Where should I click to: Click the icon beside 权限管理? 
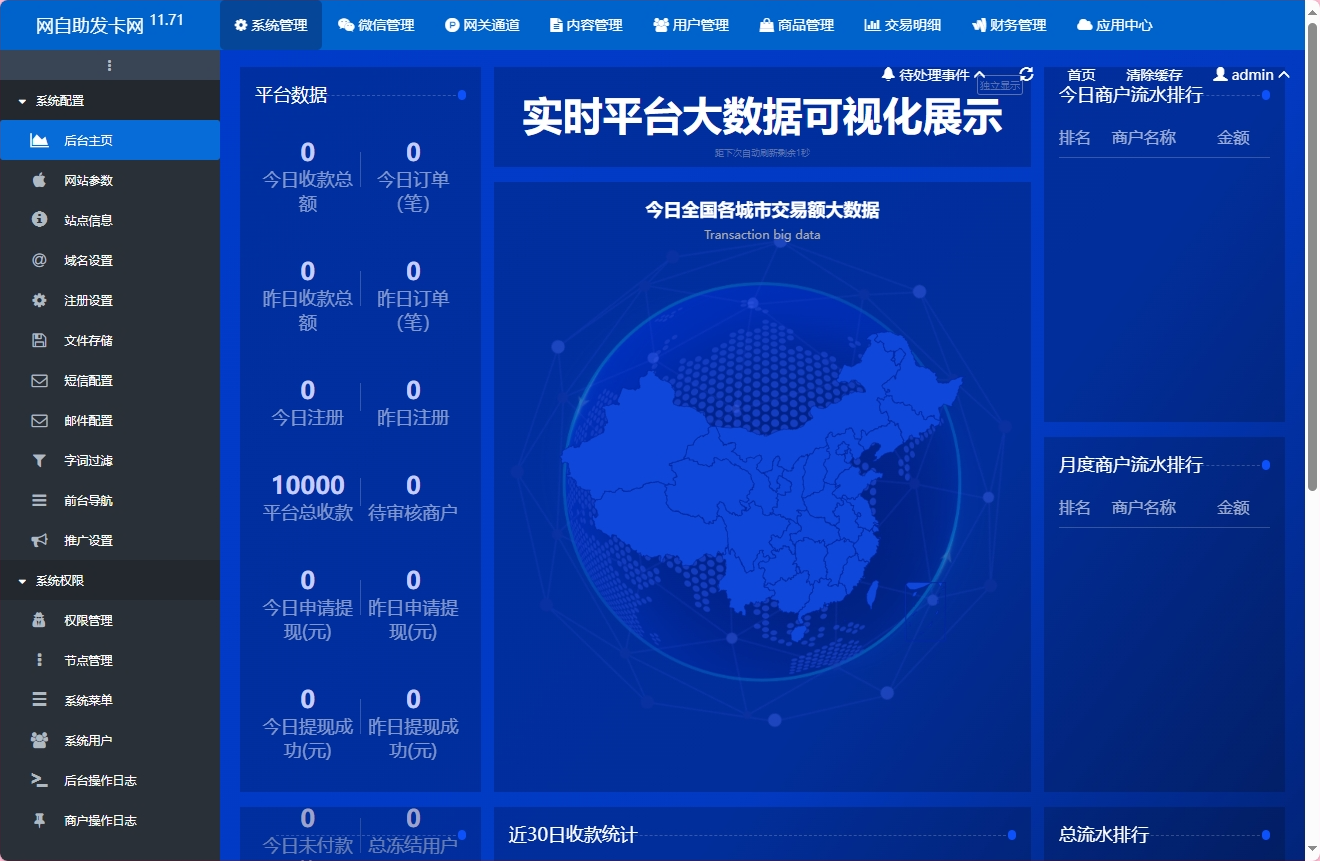39,620
